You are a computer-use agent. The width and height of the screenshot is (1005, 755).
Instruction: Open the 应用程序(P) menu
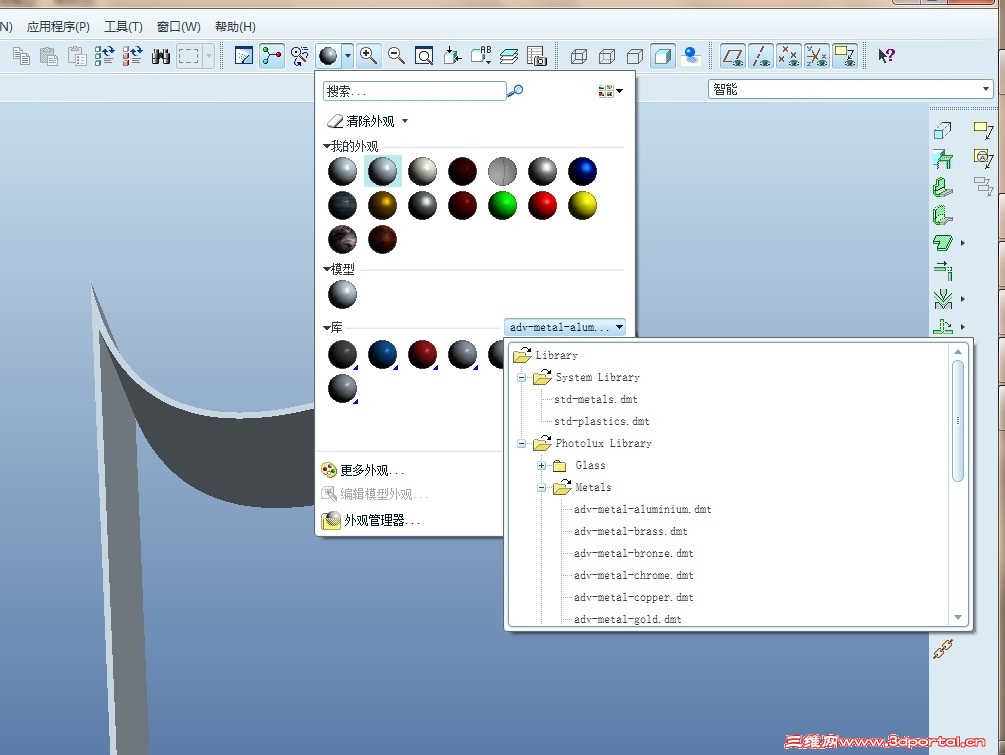pos(58,27)
